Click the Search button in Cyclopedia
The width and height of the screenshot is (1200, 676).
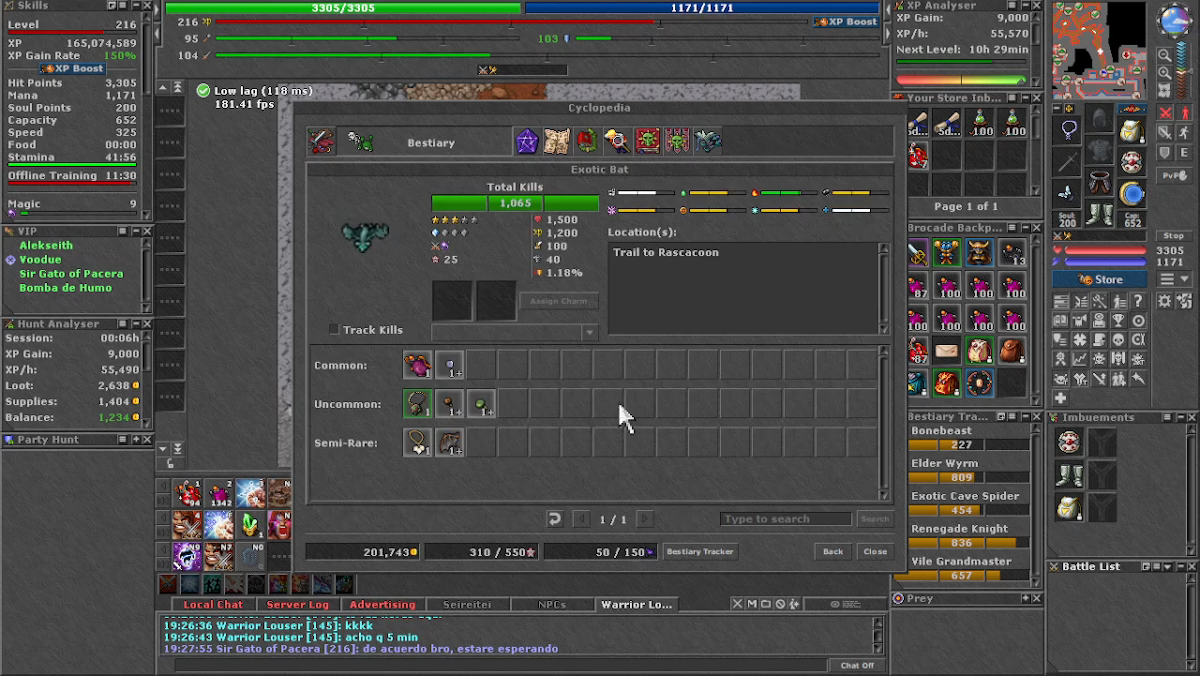[875, 519]
